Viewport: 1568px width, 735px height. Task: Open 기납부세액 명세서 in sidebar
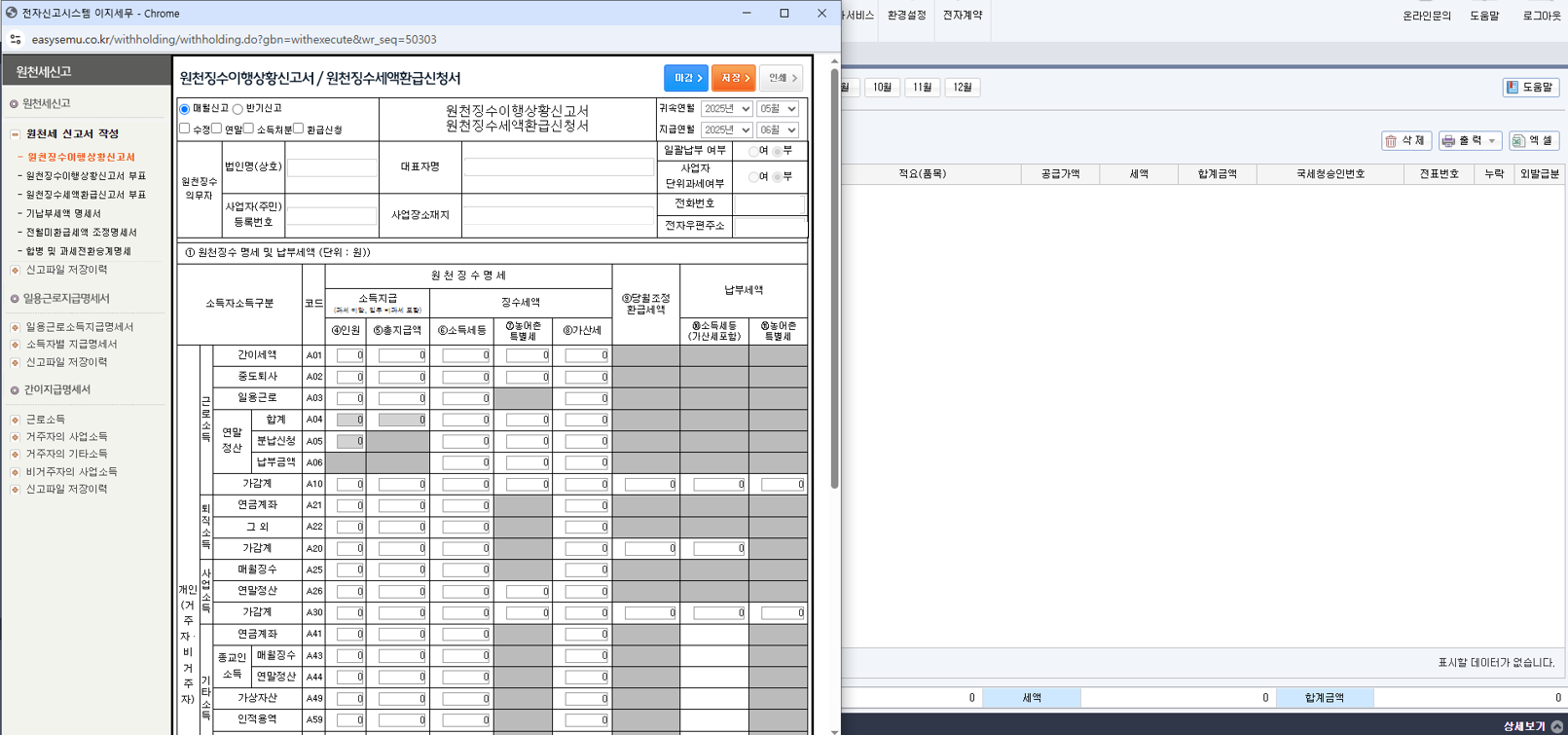coord(63,213)
